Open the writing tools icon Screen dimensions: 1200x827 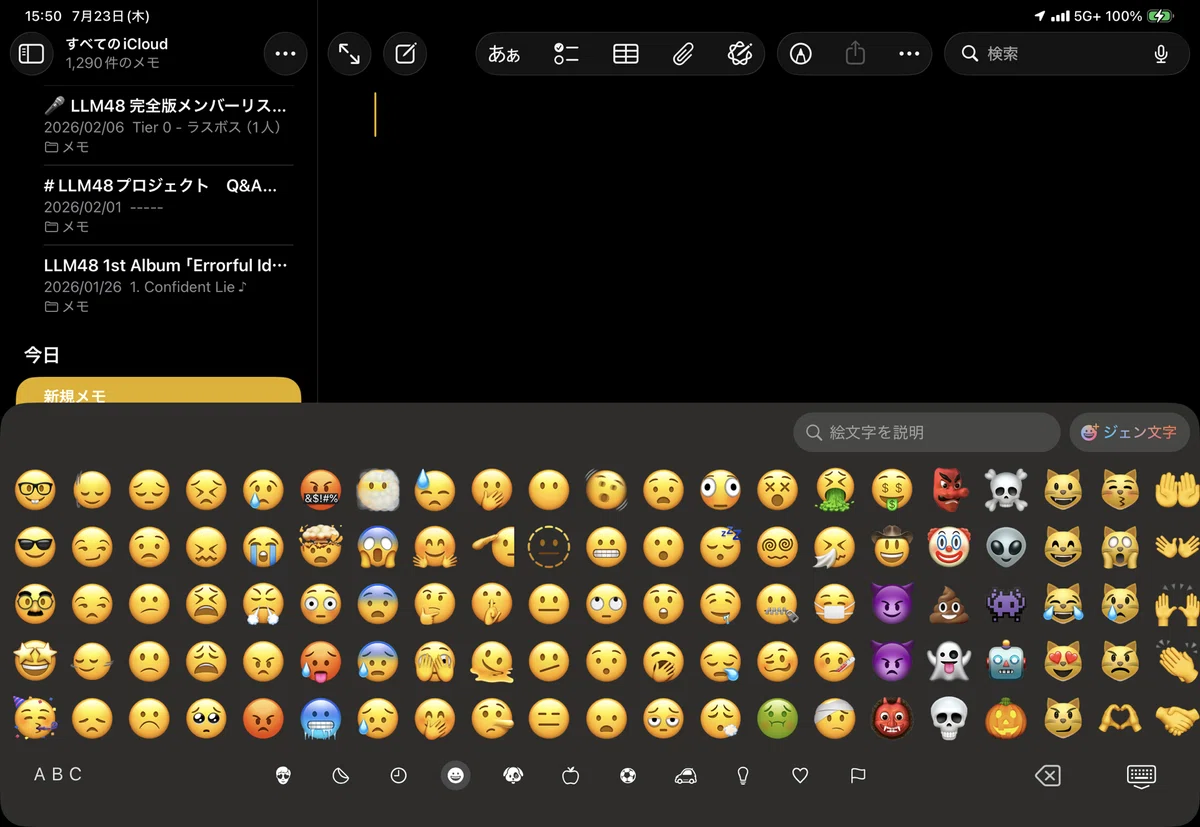pos(740,54)
